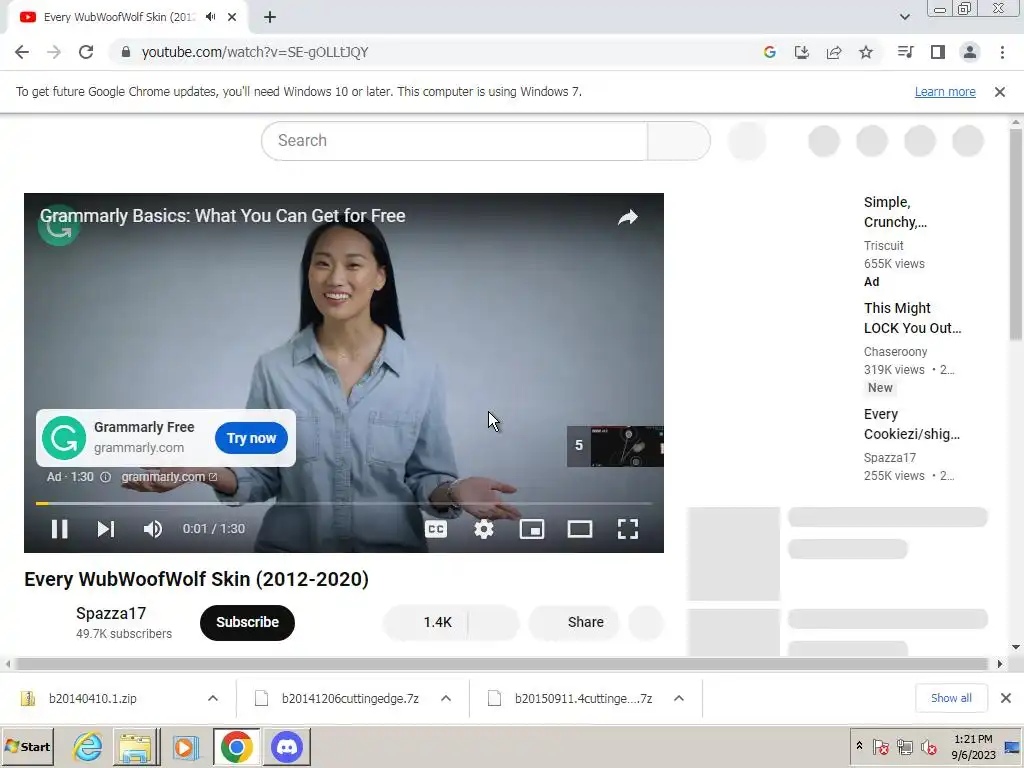Expand options for b20141206cuttingedge.7z download
1024x768 pixels.
pyautogui.click(x=446, y=698)
